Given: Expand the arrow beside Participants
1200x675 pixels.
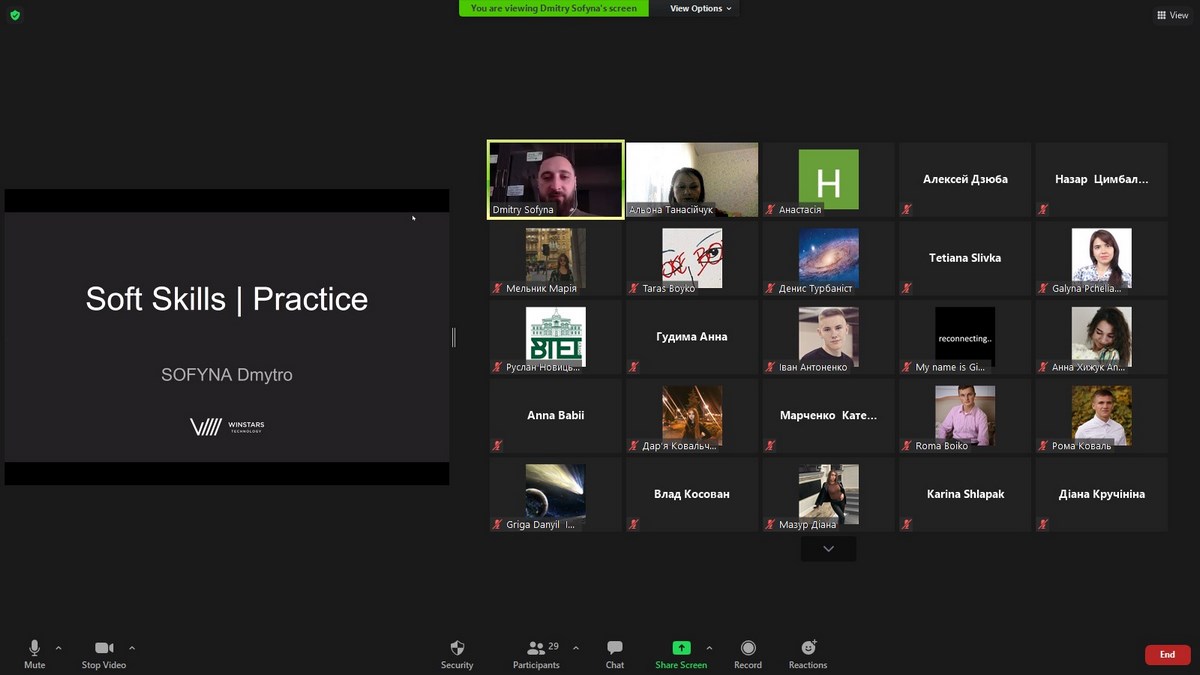Looking at the screenshot, I should [x=575, y=648].
